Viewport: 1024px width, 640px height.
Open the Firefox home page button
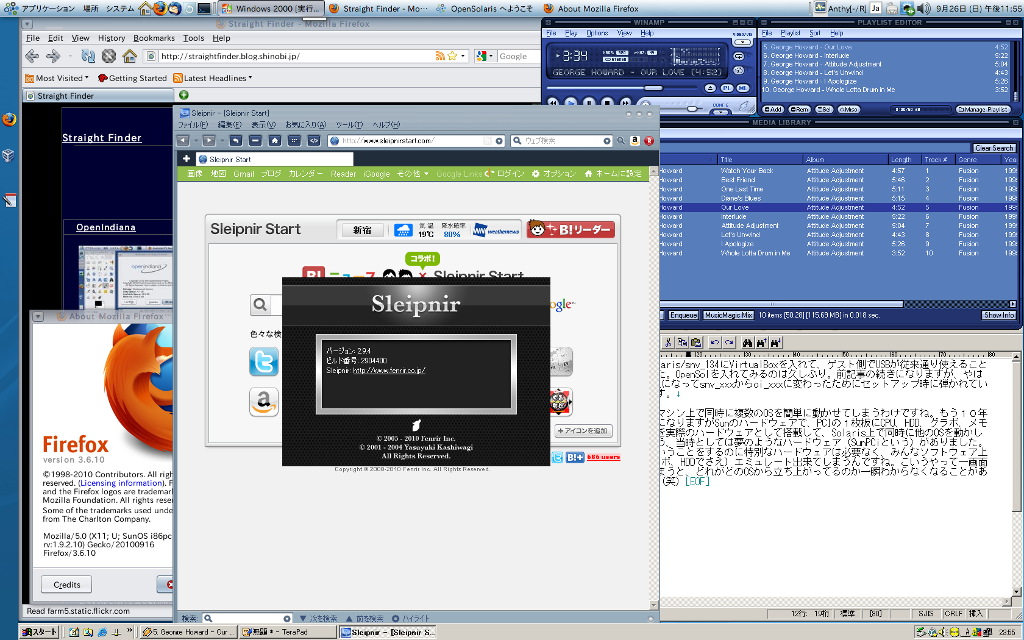point(129,56)
